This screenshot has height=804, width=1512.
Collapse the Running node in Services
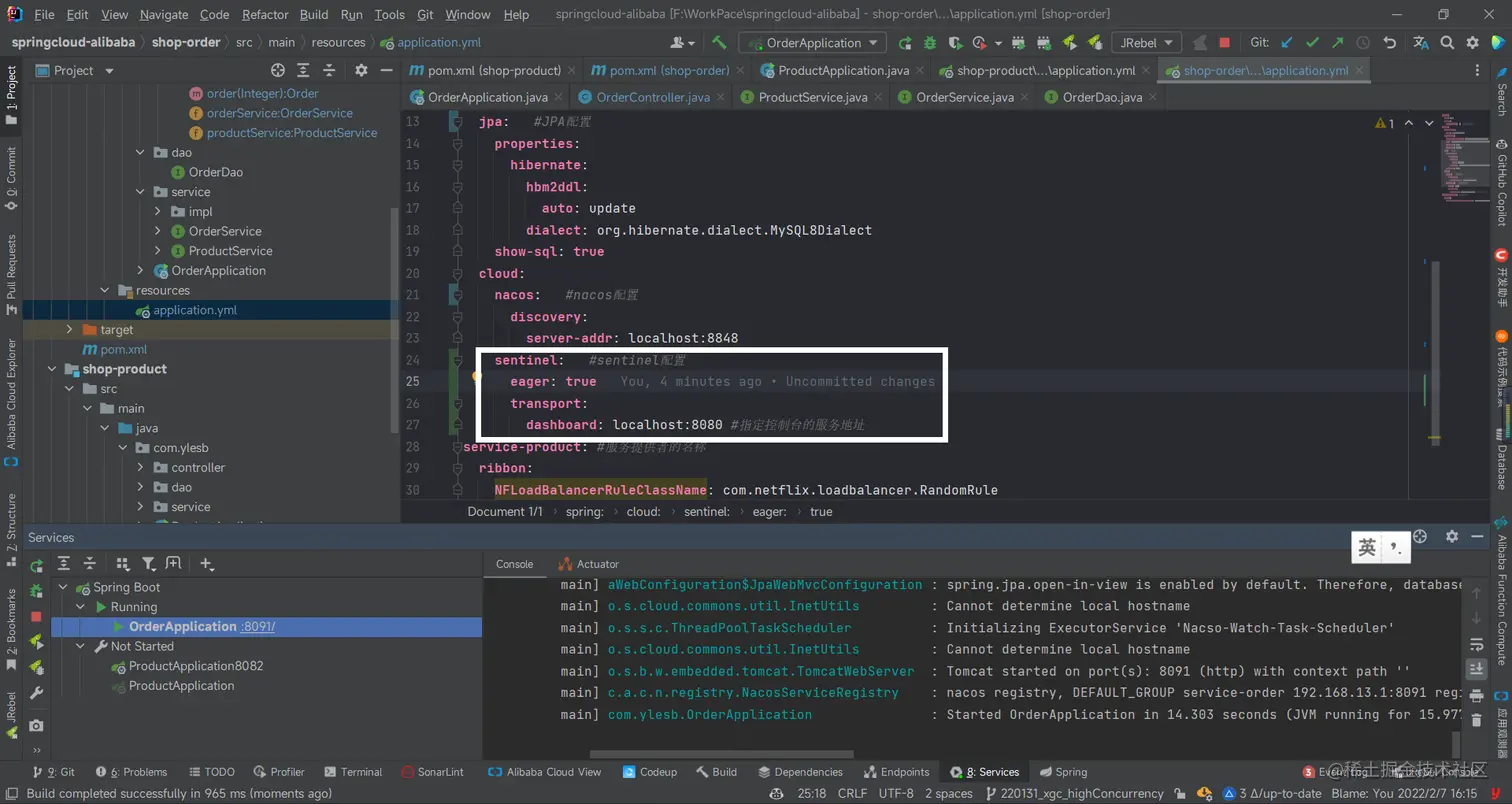81,607
